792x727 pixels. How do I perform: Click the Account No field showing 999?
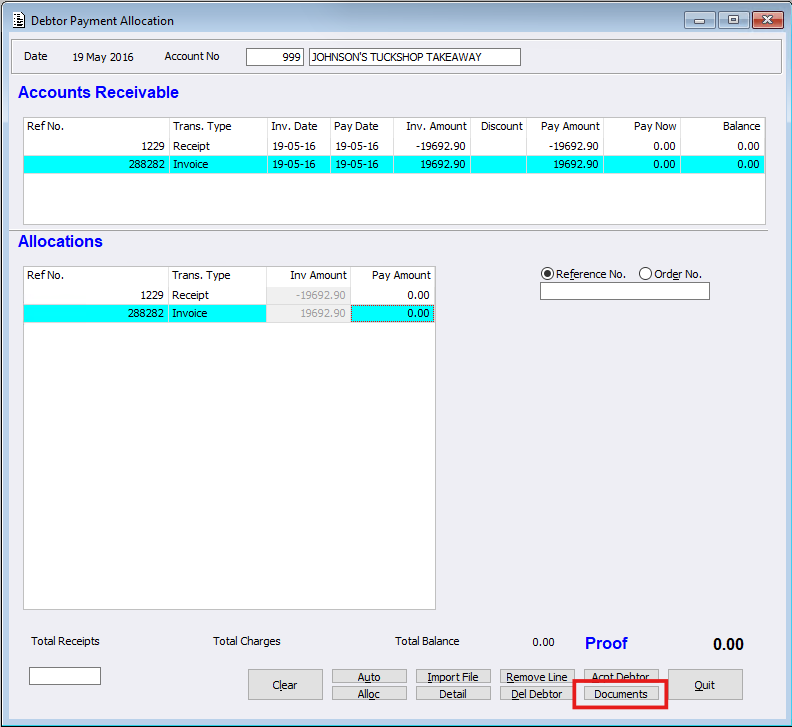pos(275,57)
